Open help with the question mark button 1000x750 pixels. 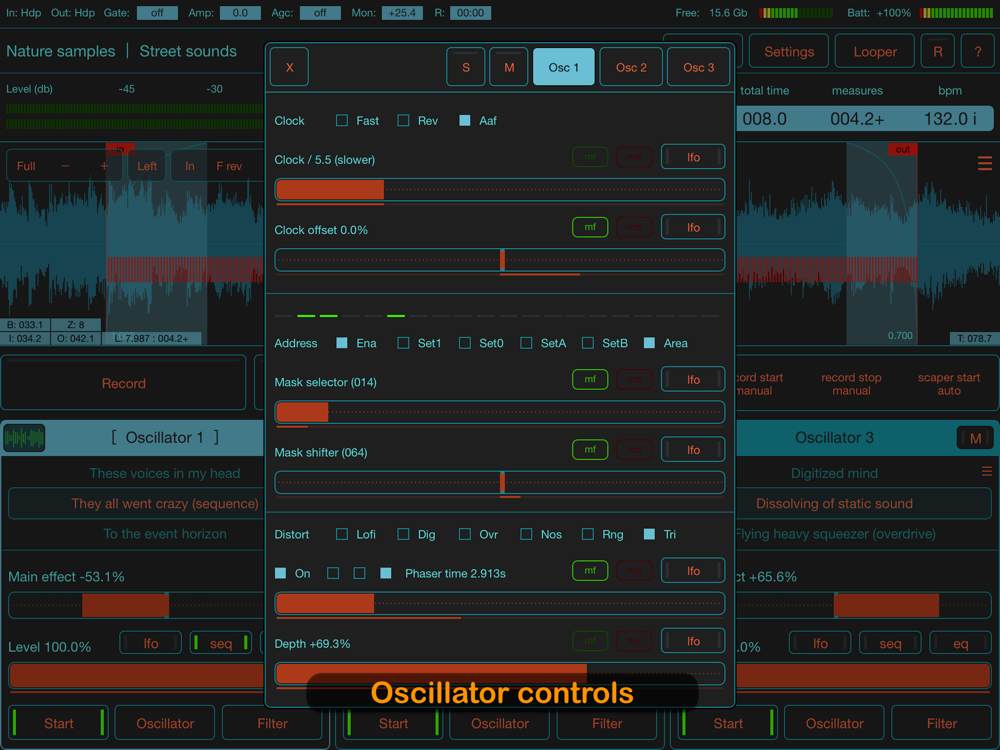coord(977,52)
